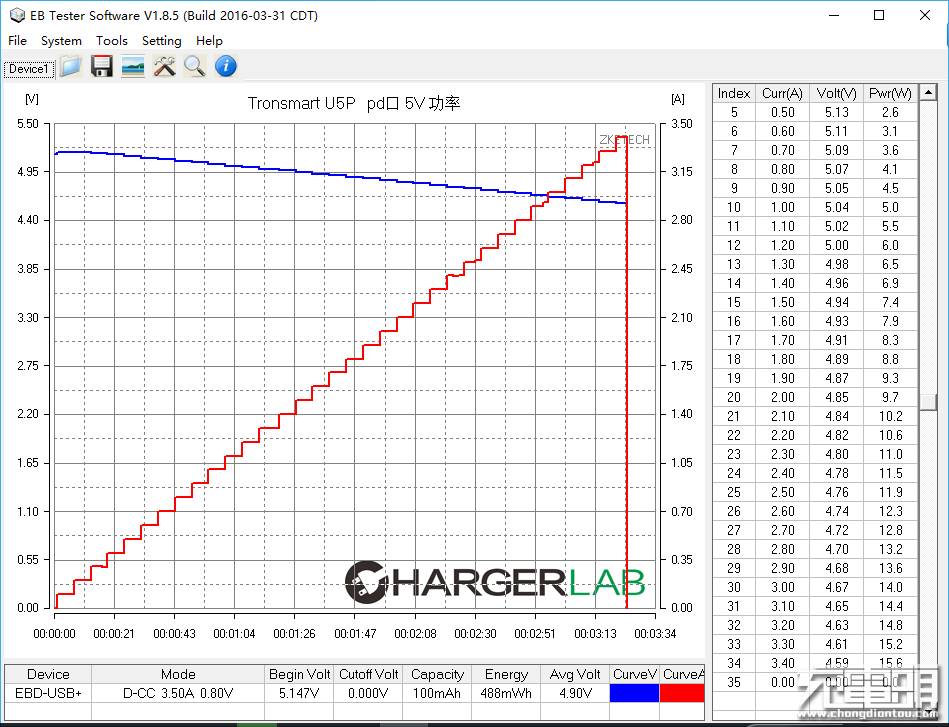Click the 4.93 voltage cell in row 16
This screenshot has height=727, width=949.
point(836,321)
